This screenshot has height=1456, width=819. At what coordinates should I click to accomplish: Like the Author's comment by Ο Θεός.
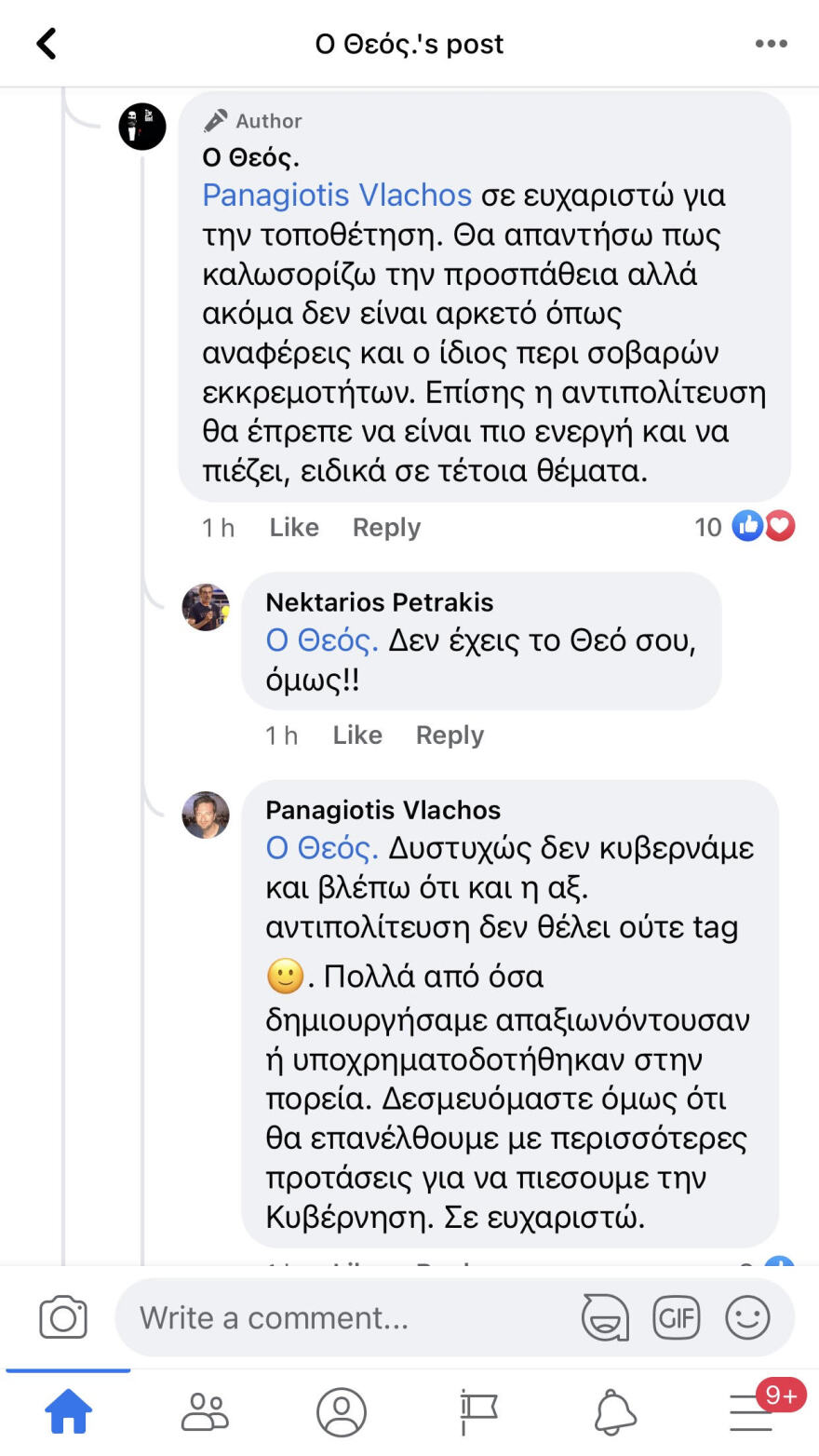pyautogui.click(x=293, y=527)
